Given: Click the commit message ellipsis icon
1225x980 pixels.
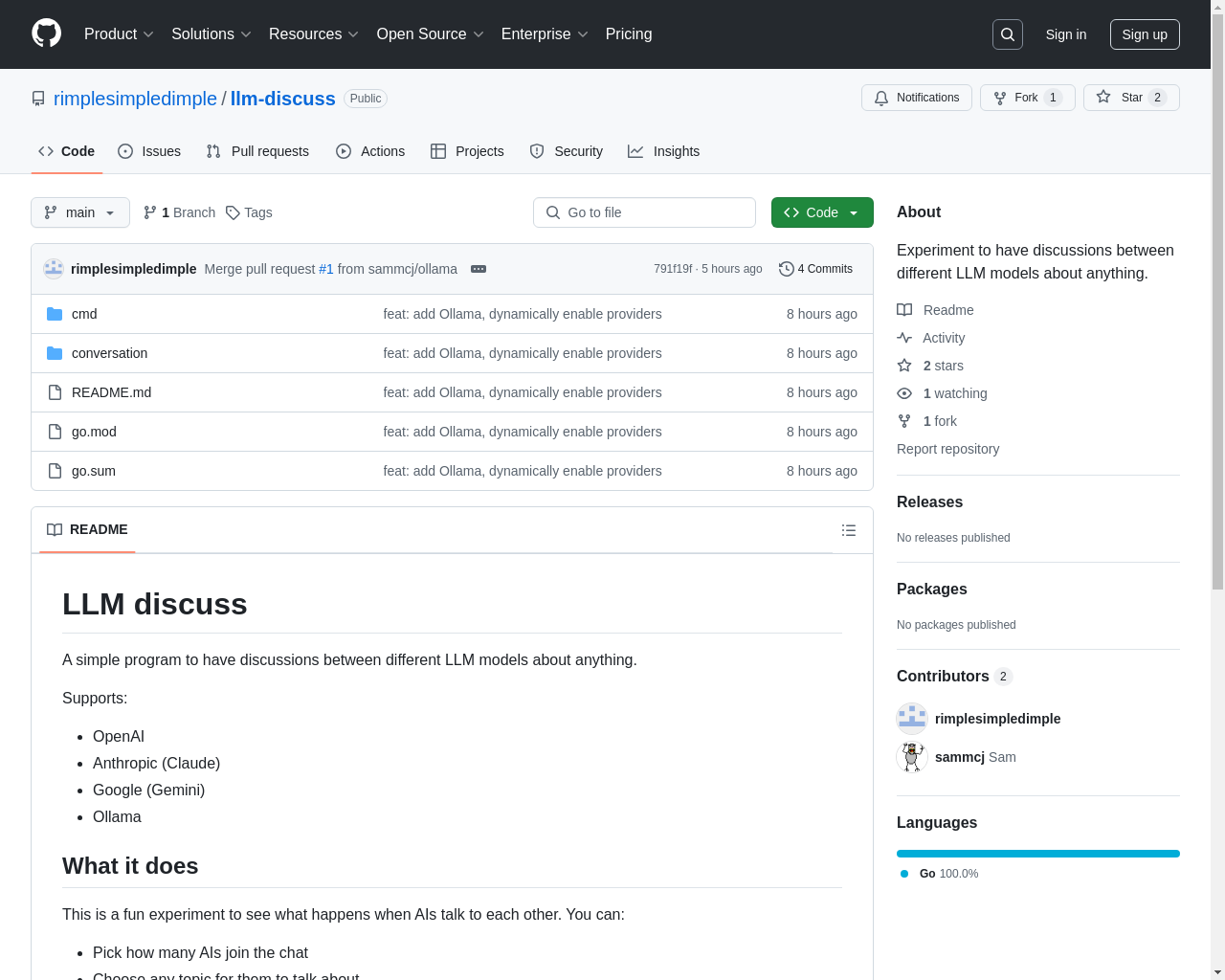Looking at the screenshot, I should coord(479,269).
